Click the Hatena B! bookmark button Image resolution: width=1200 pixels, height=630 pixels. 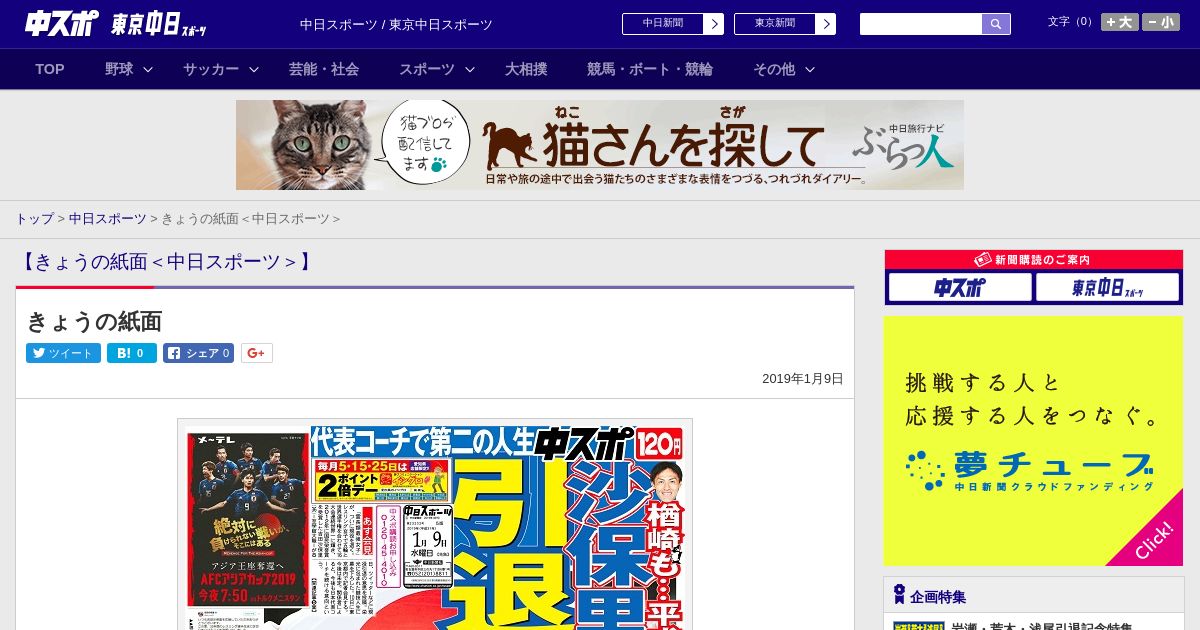[132, 353]
